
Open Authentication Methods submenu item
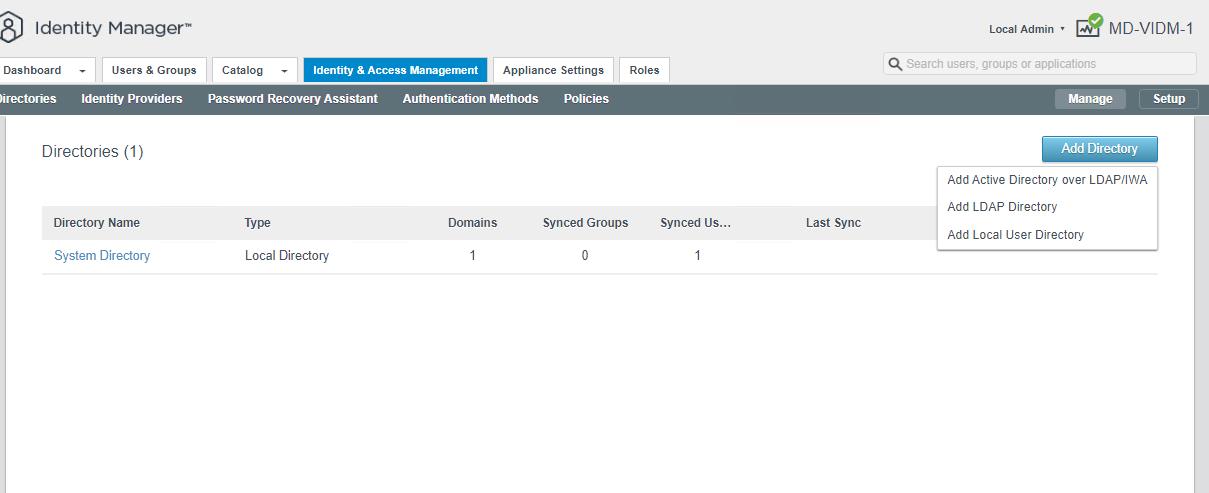coord(471,99)
